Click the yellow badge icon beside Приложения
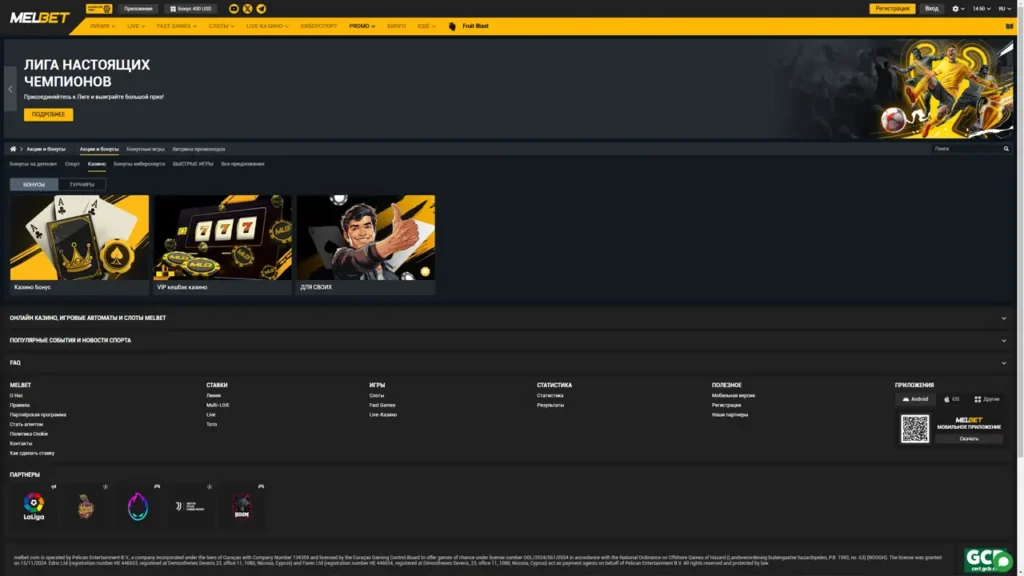Image resolution: width=1024 pixels, height=576 pixels. (99, 8)
